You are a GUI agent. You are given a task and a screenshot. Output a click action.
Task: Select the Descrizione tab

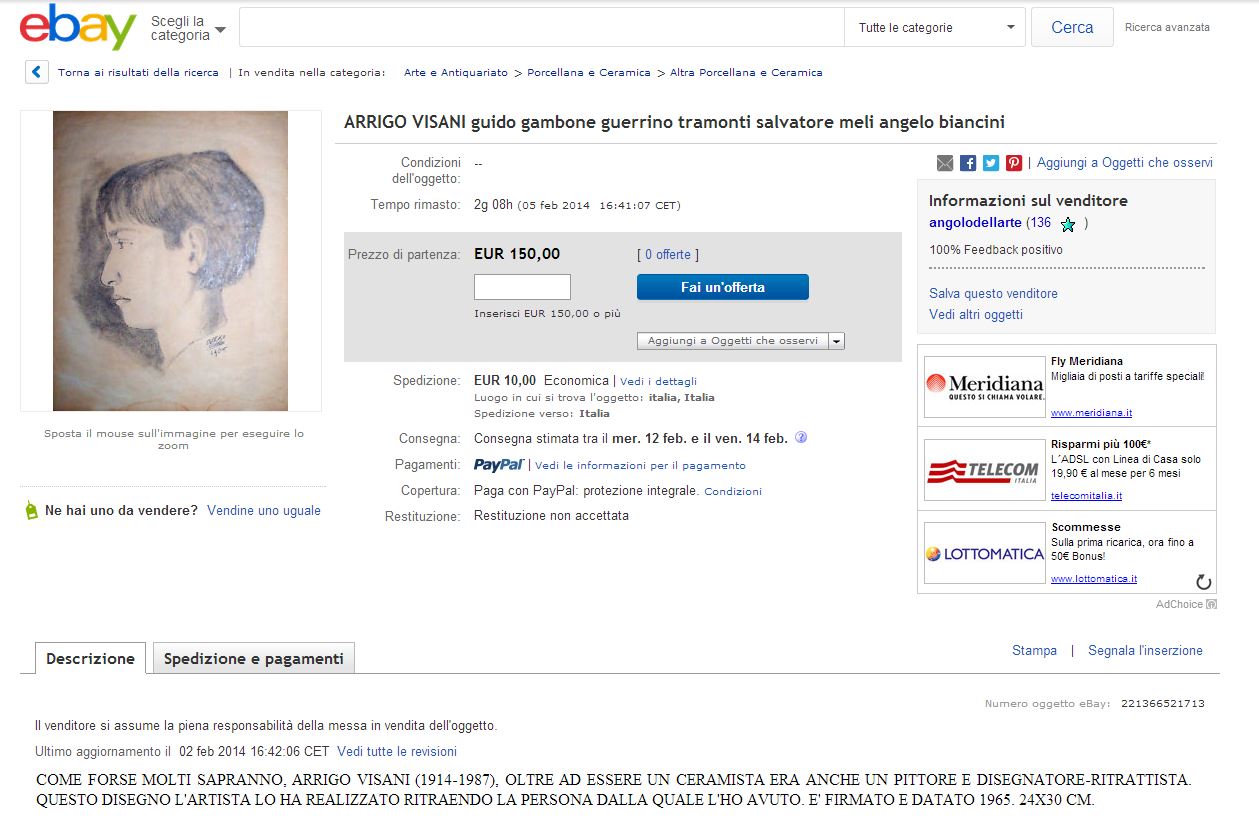coord(90,659)
